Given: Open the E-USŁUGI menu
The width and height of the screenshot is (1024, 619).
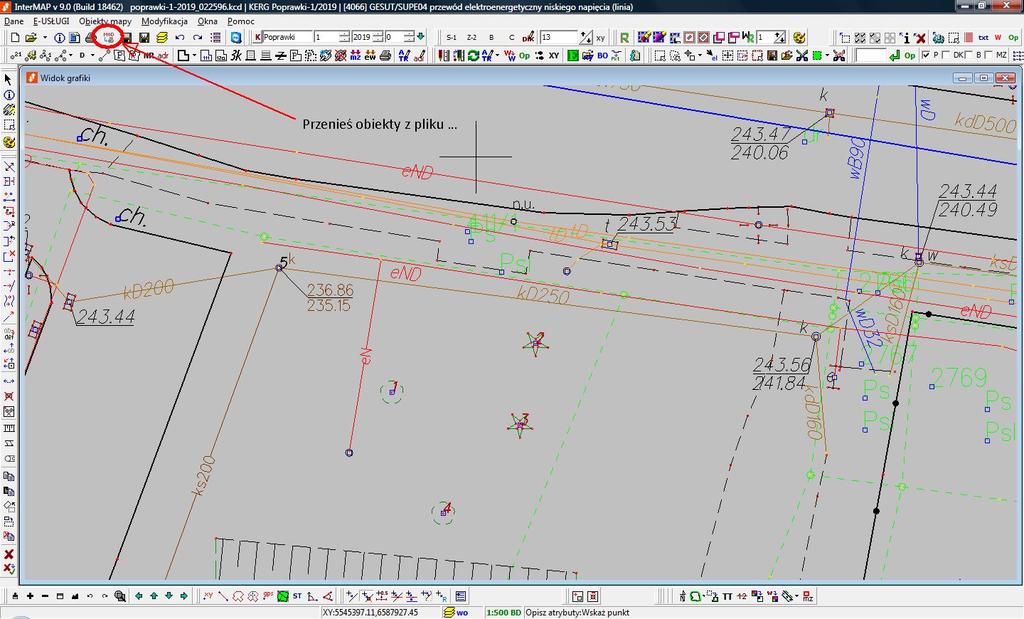Looking at the screenshot, I should click(x=51, y=21).
